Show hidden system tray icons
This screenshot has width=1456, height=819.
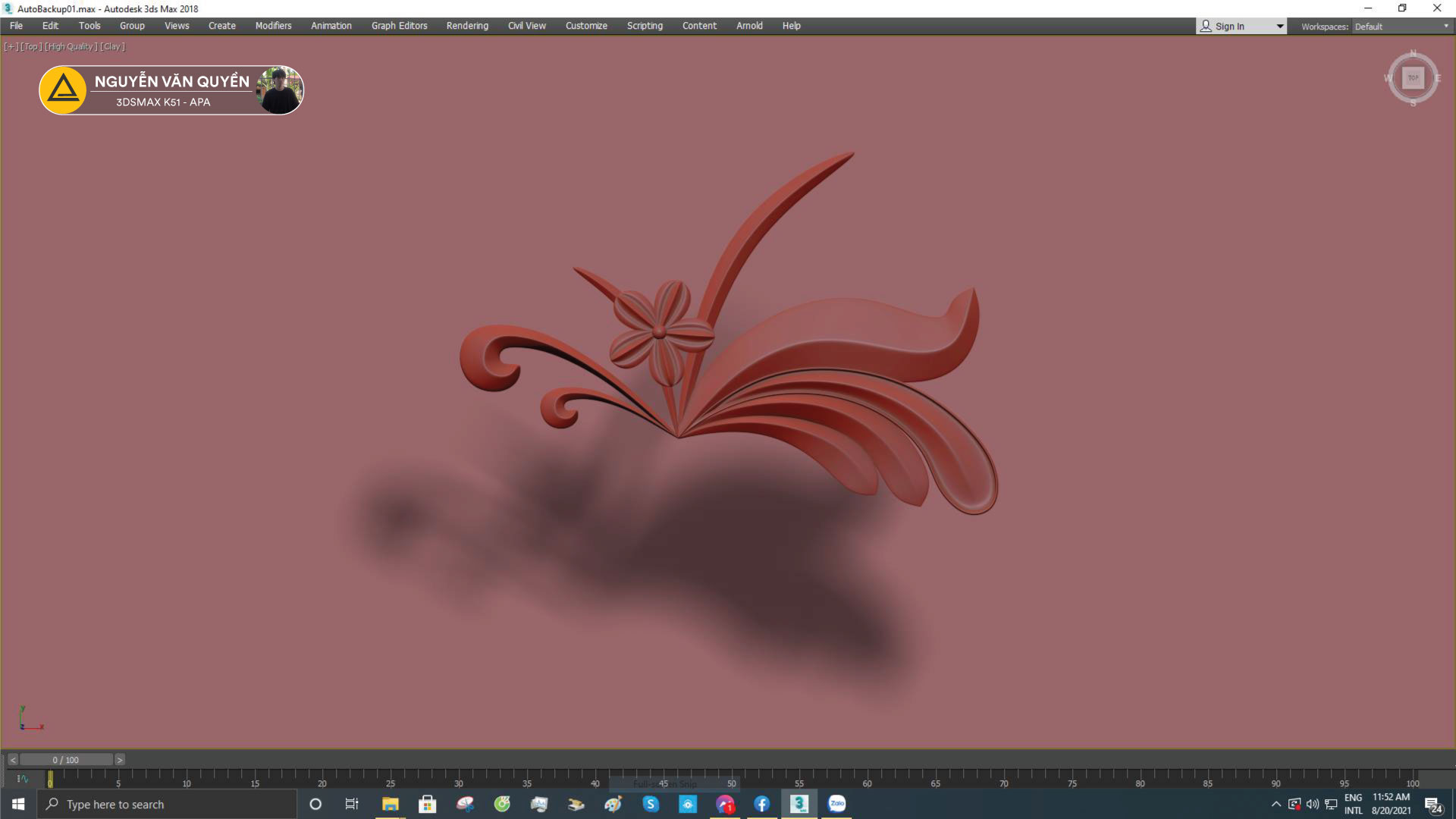click(1276, 804)
